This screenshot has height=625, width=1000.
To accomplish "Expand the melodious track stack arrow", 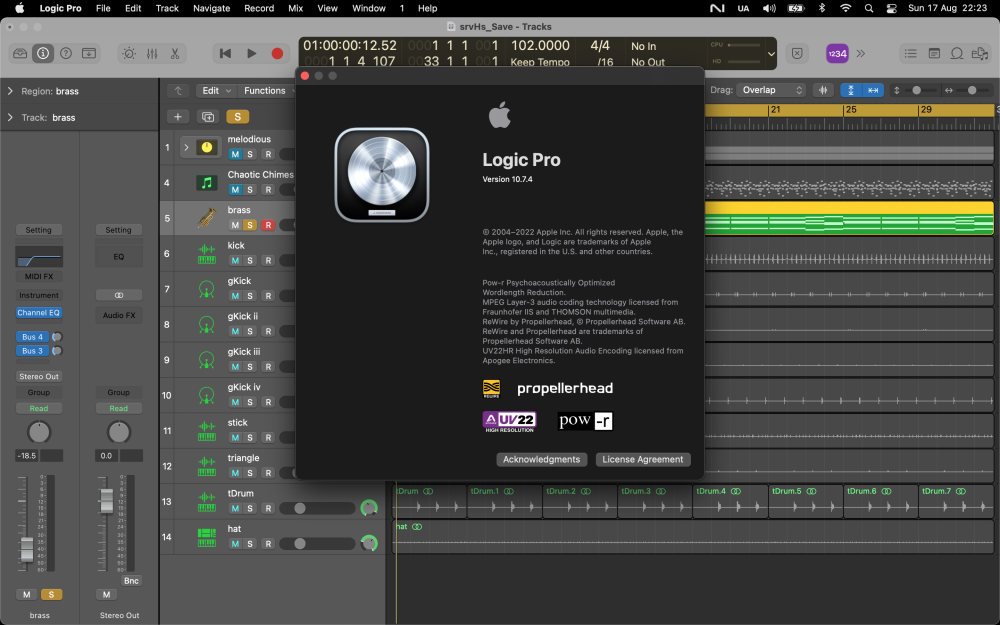I will coord(186,147).
